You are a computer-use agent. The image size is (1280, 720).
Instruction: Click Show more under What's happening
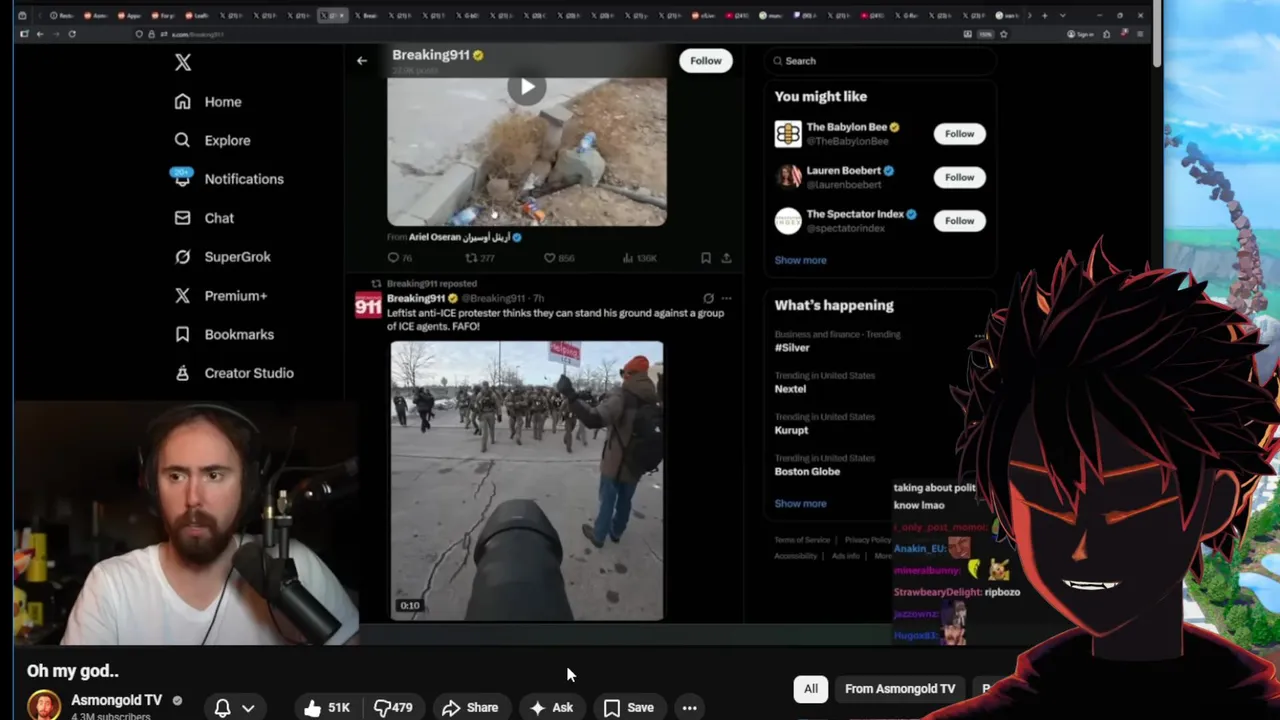800,504
